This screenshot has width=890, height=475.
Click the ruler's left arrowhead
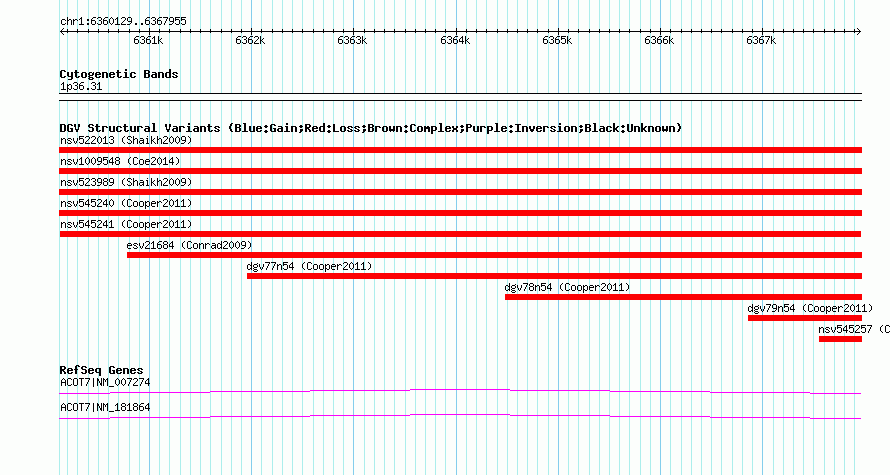(62, 31)
